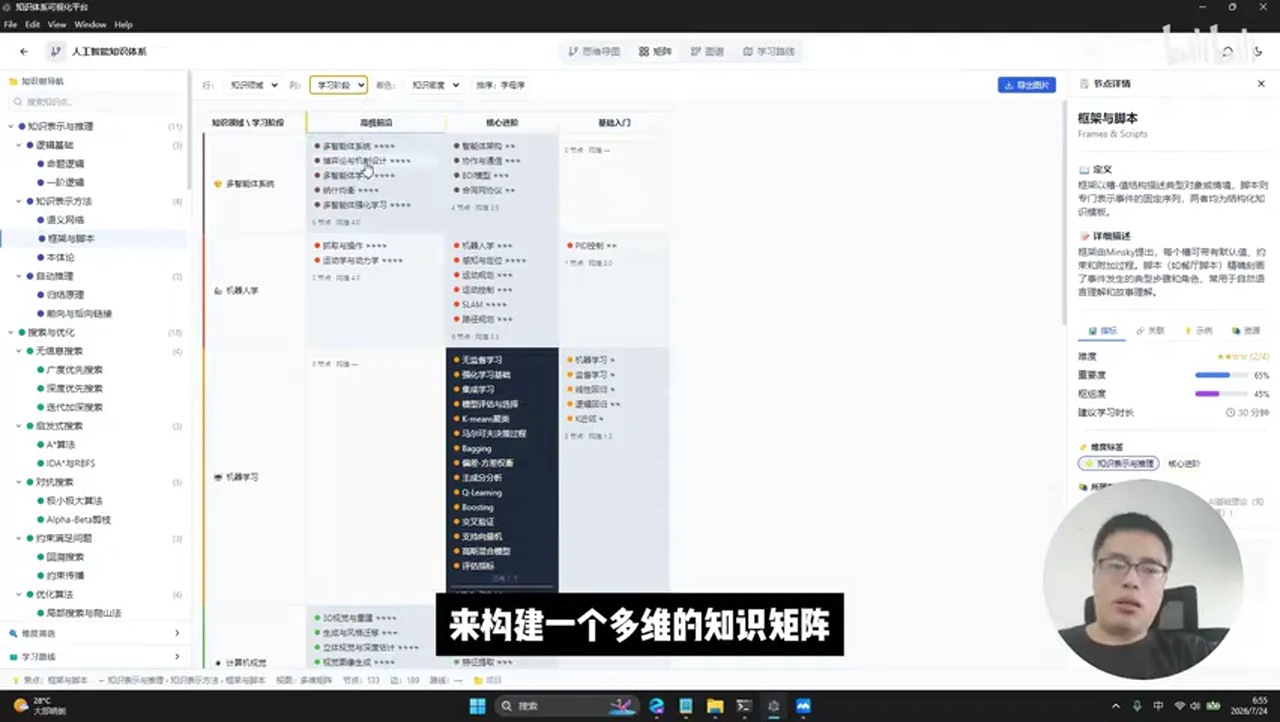Open the Help menu
The height and width of the screenshot is (722, 1280).
(x=123, y=24)
